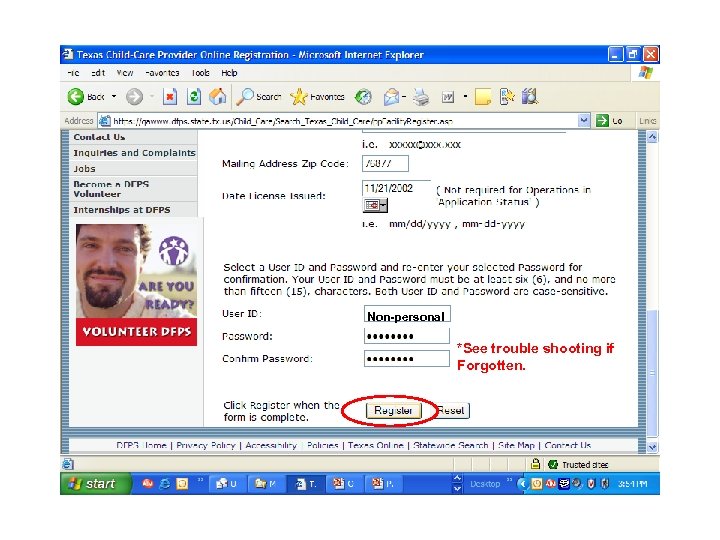Open Accessibility footer link

point(271,445)
